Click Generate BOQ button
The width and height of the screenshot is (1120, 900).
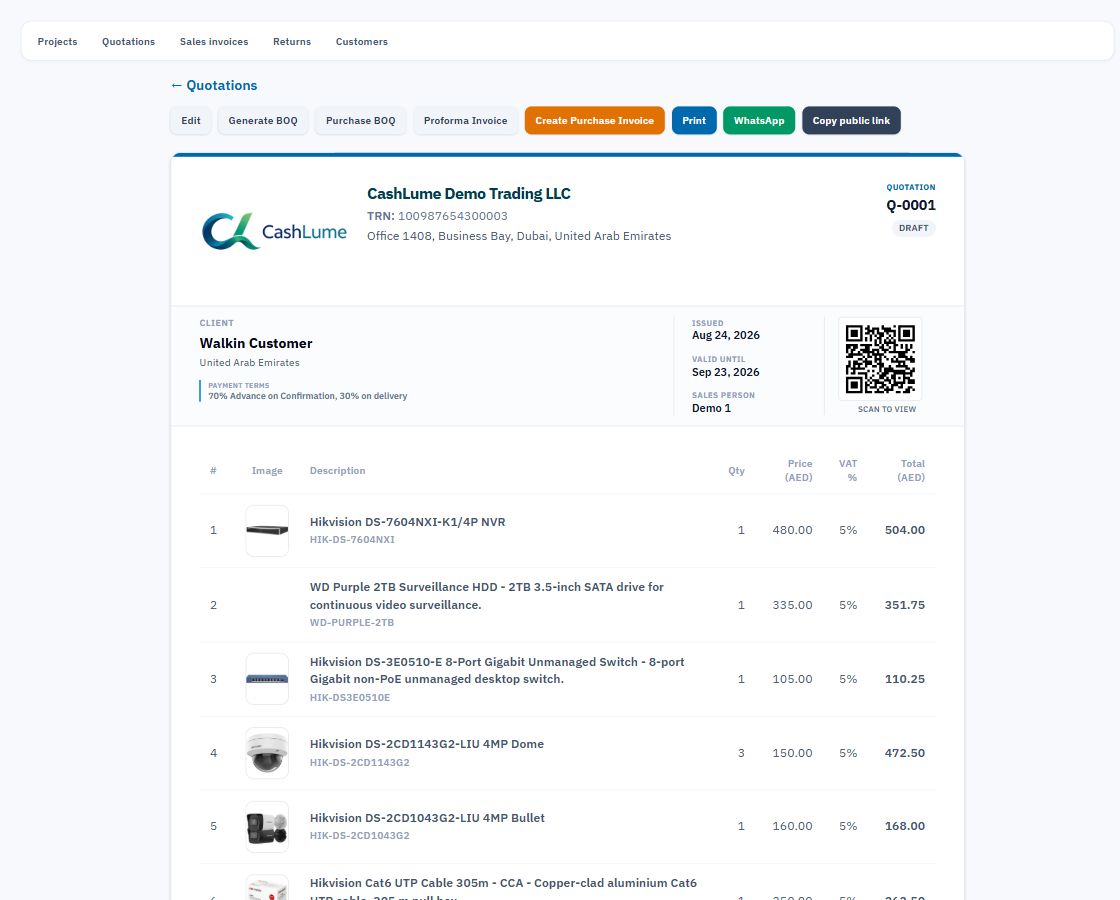tap(263, 121)
